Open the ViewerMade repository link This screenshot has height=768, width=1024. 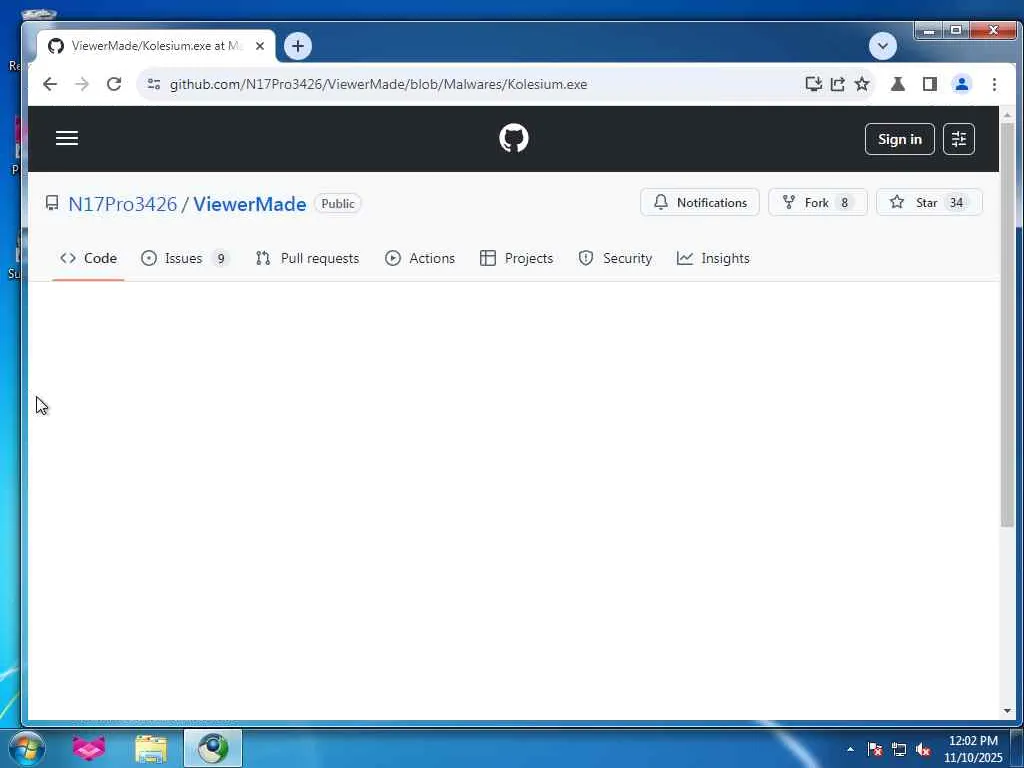click(x=249, y=204)
